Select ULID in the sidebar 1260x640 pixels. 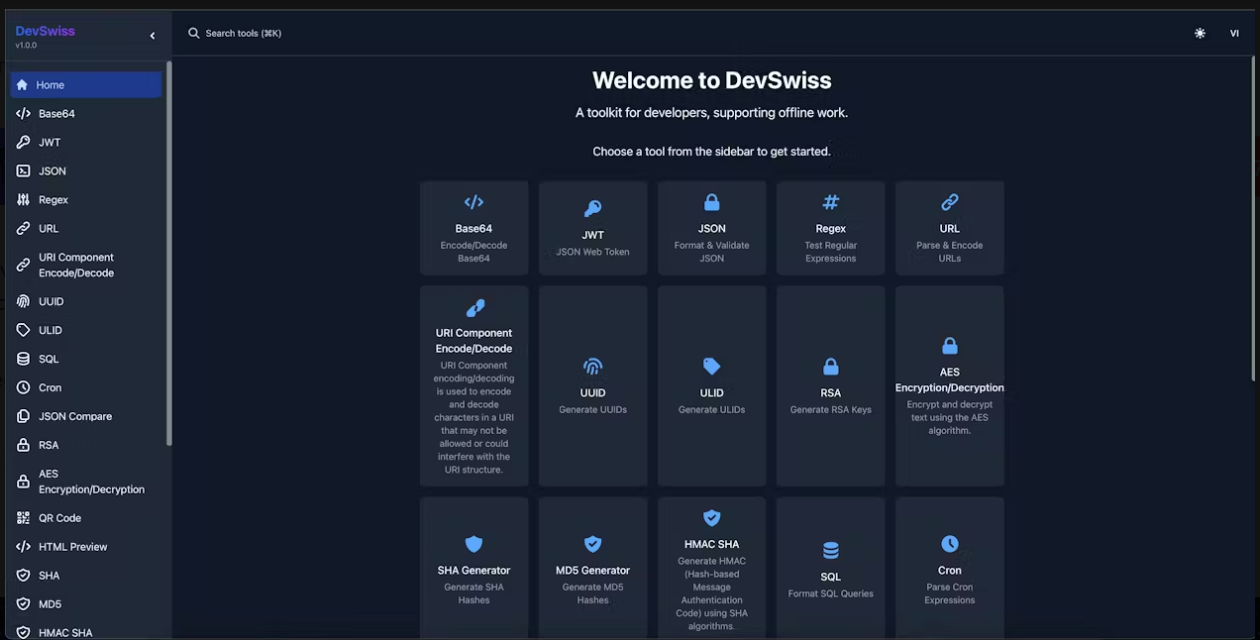[x=86, y=330]
